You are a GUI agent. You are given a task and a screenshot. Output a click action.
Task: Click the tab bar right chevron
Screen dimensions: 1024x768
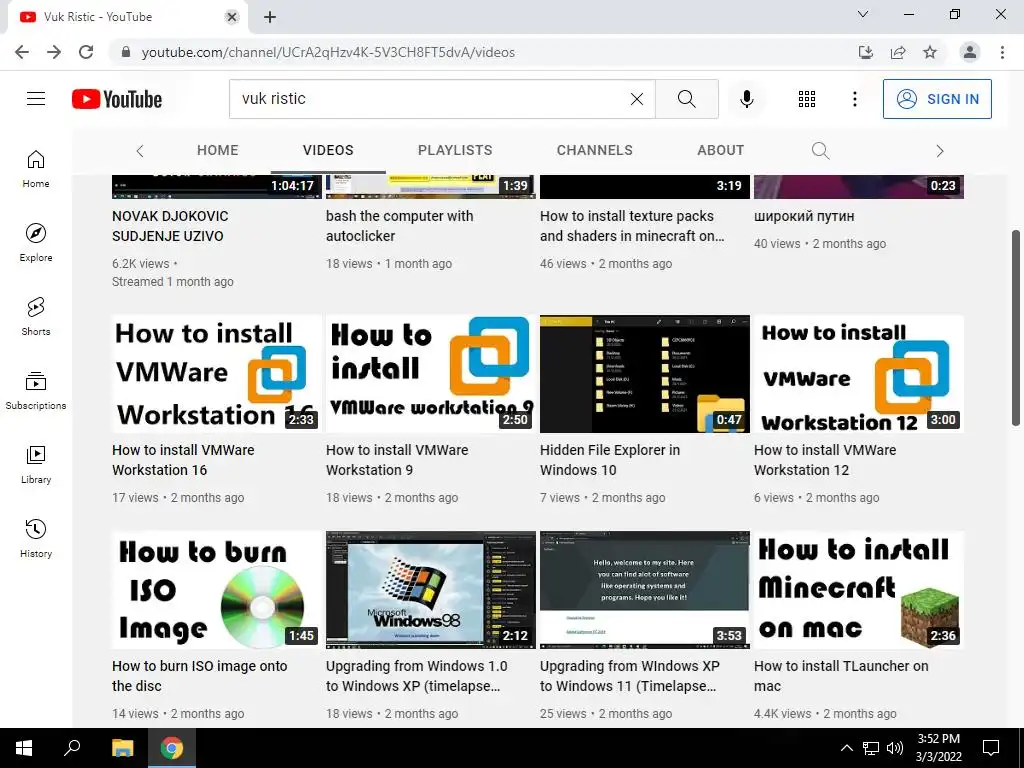tap(940, 151)
